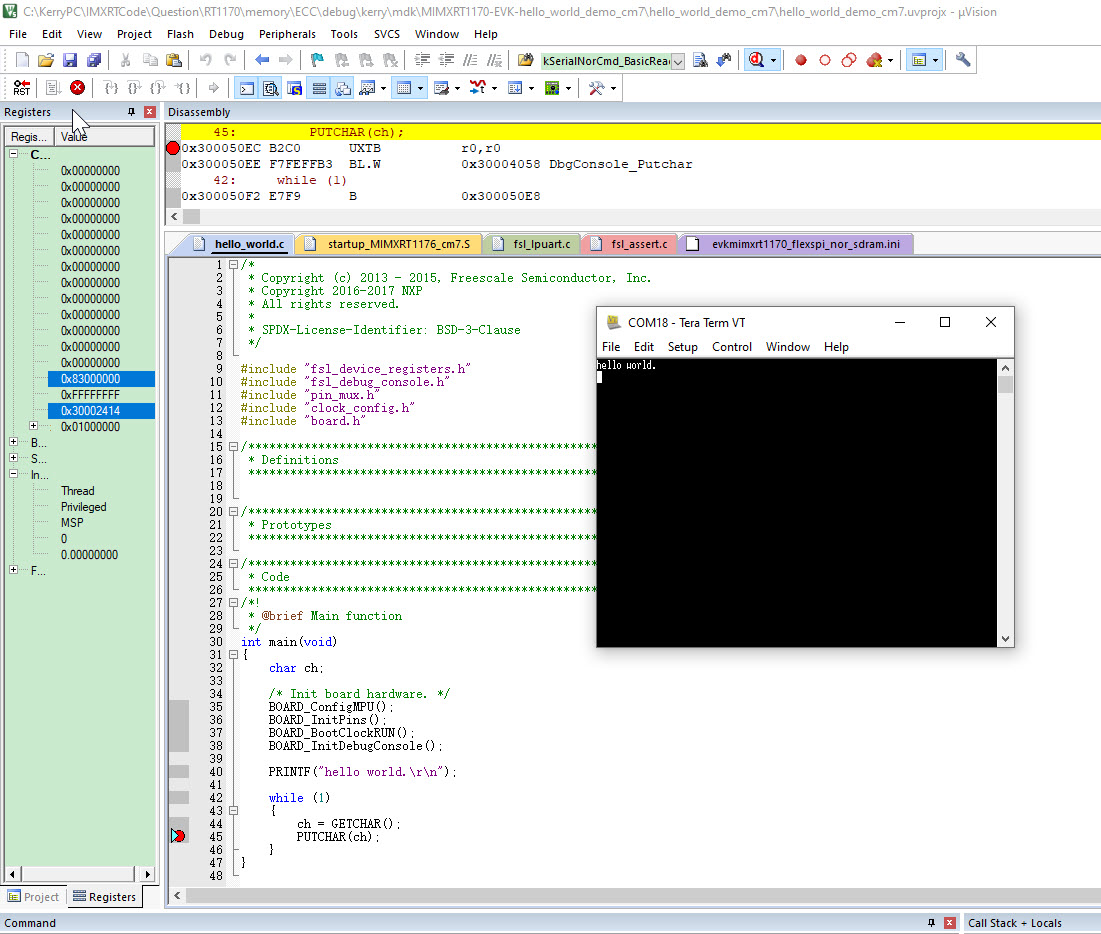1101x934 pixels.
Task: Click the Step Into icon
Action: [x=110, y=87]
